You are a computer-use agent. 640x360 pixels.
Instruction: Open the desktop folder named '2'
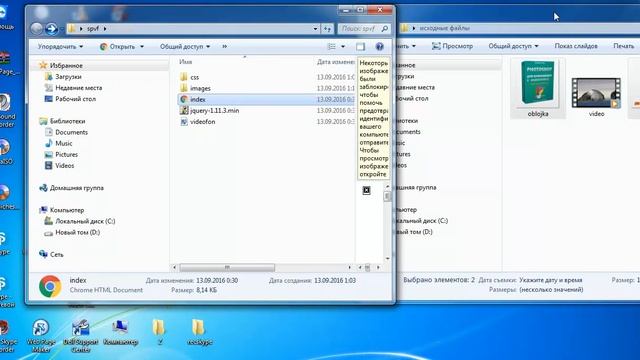pos(159,332)
